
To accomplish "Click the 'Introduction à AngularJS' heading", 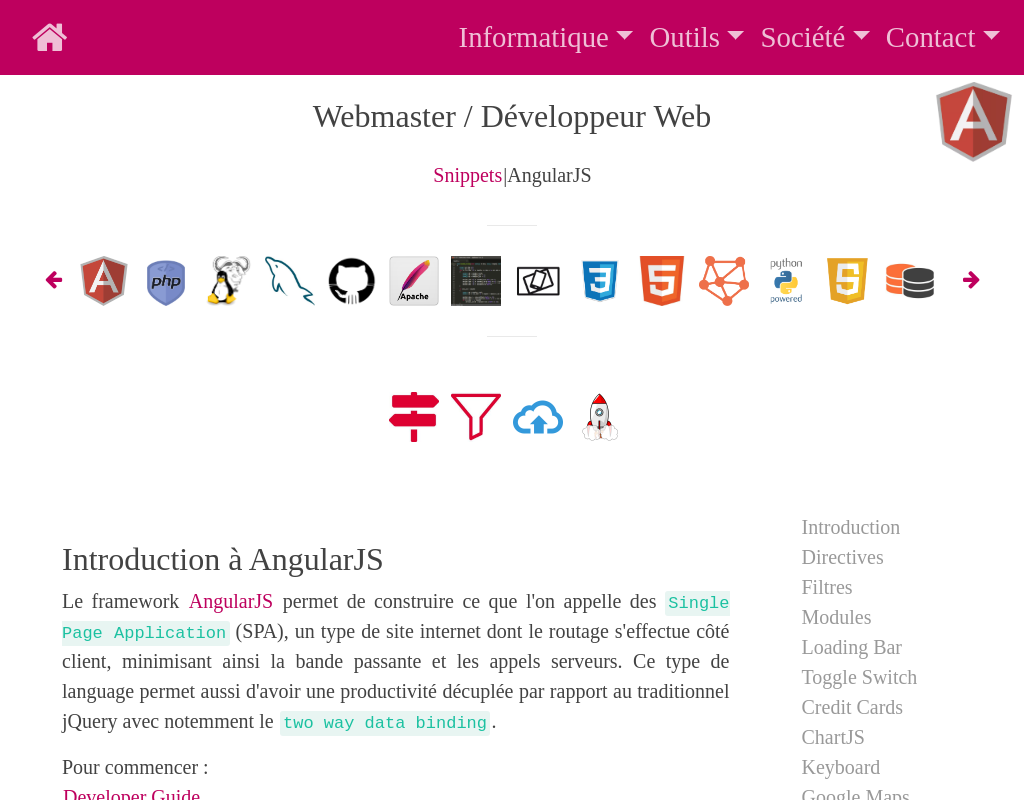I will point(222,560).
